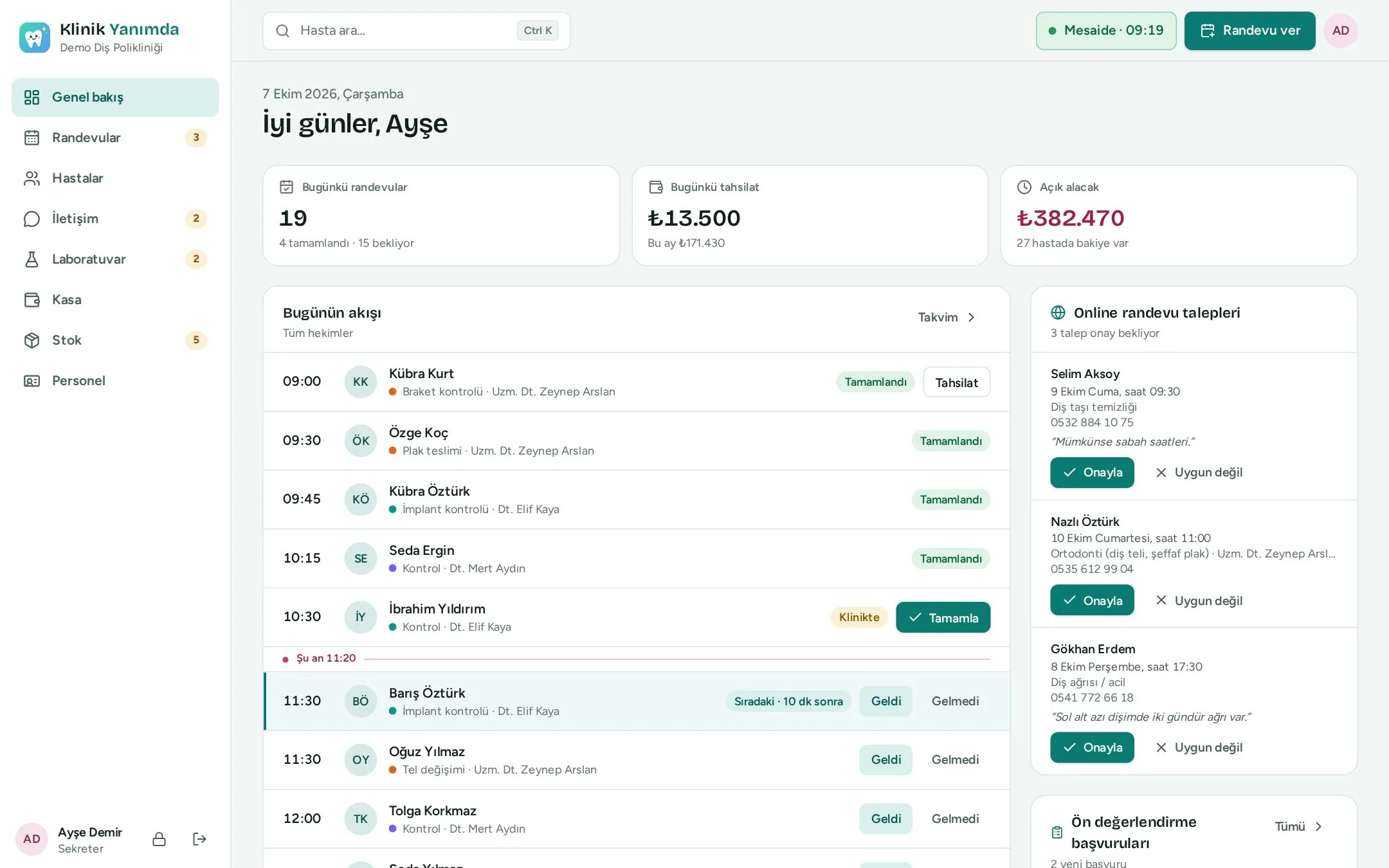
Task: Click the clock icon on Açık alacak card
Action: tap(1024, 187)
